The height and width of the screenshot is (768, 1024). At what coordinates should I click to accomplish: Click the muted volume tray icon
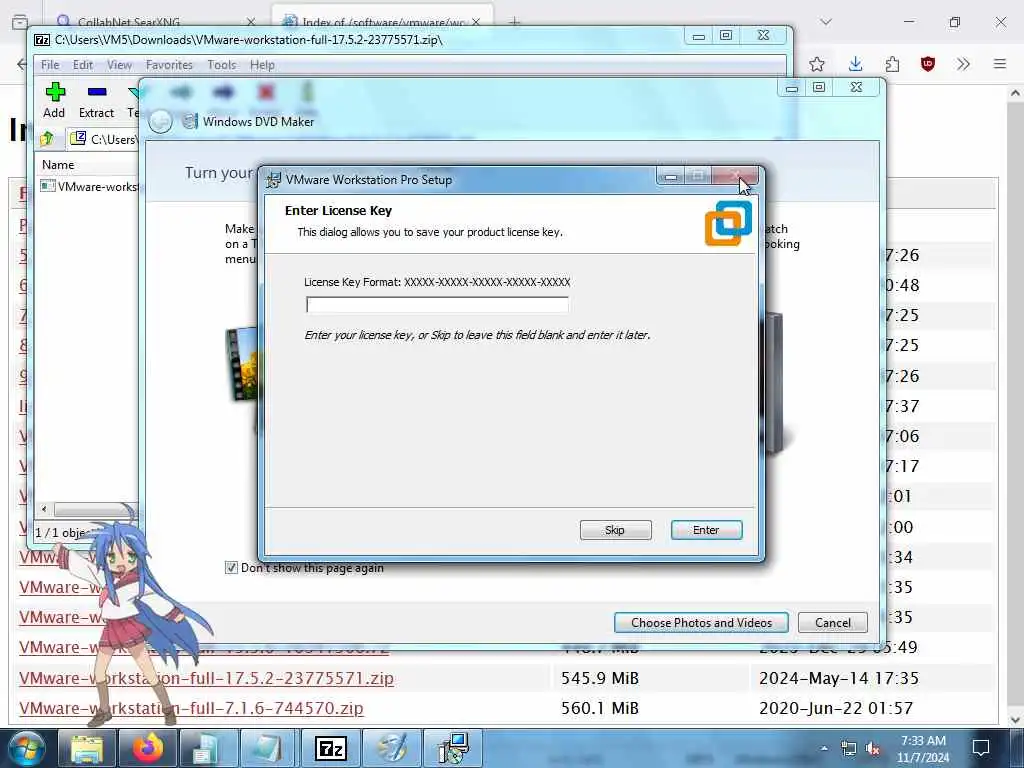(x=872, y=748)
